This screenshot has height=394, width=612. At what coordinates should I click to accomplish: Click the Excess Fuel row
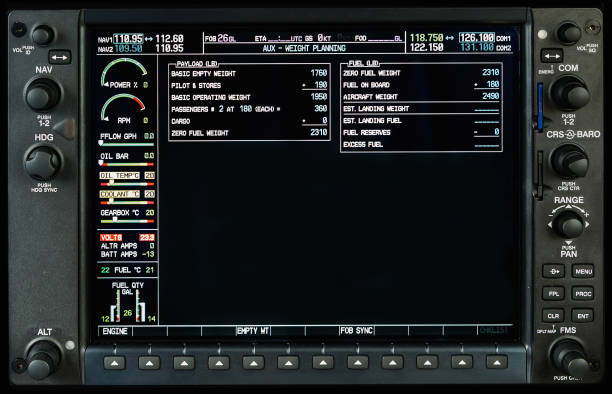pyautogui.click(x=421, y=144)
